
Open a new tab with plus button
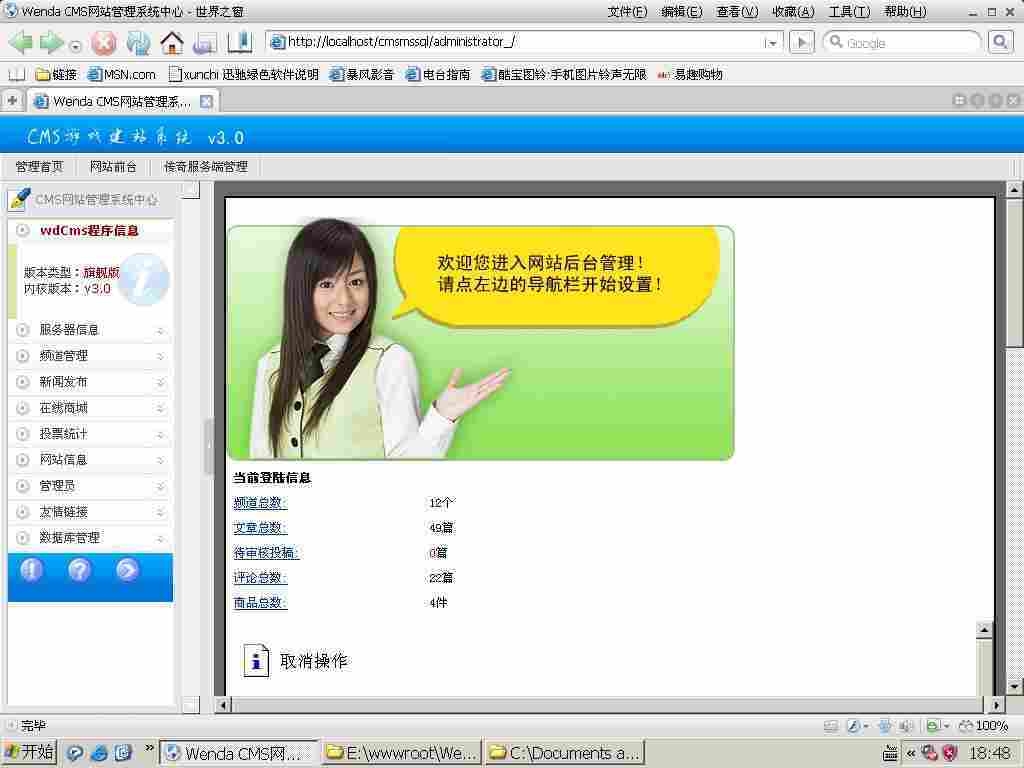click(x=12, y=101)
